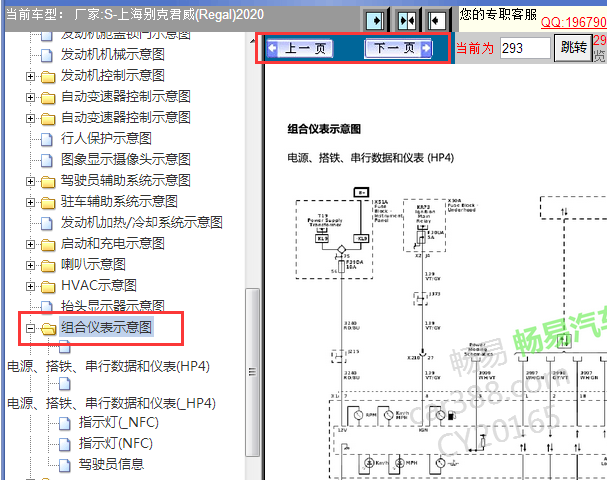The image size is (607, 480).
Task: Select the 指示灯(NFC) page item
Action: pos(116,443)
